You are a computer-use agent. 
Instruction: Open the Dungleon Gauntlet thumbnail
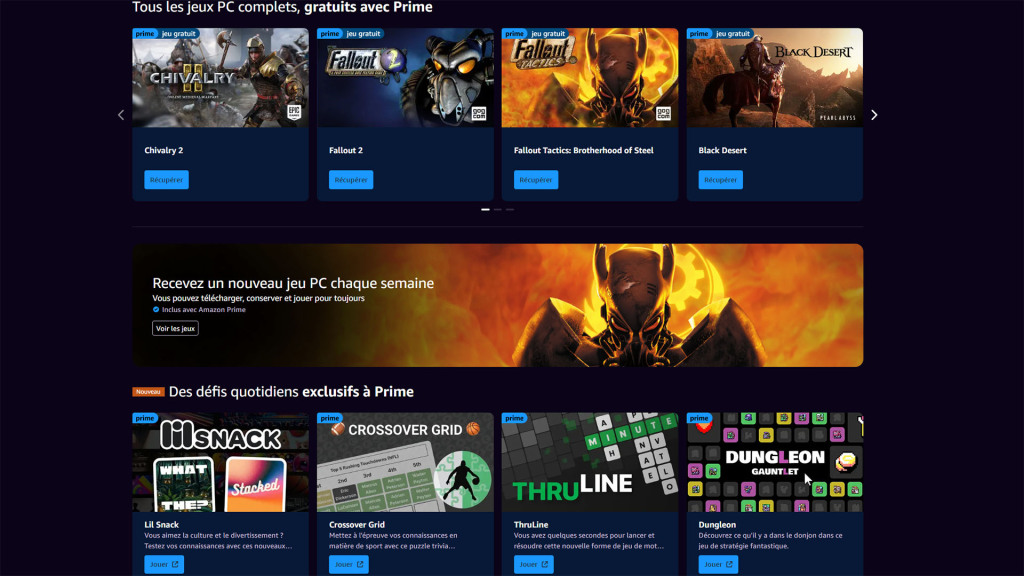pos(775,462)
